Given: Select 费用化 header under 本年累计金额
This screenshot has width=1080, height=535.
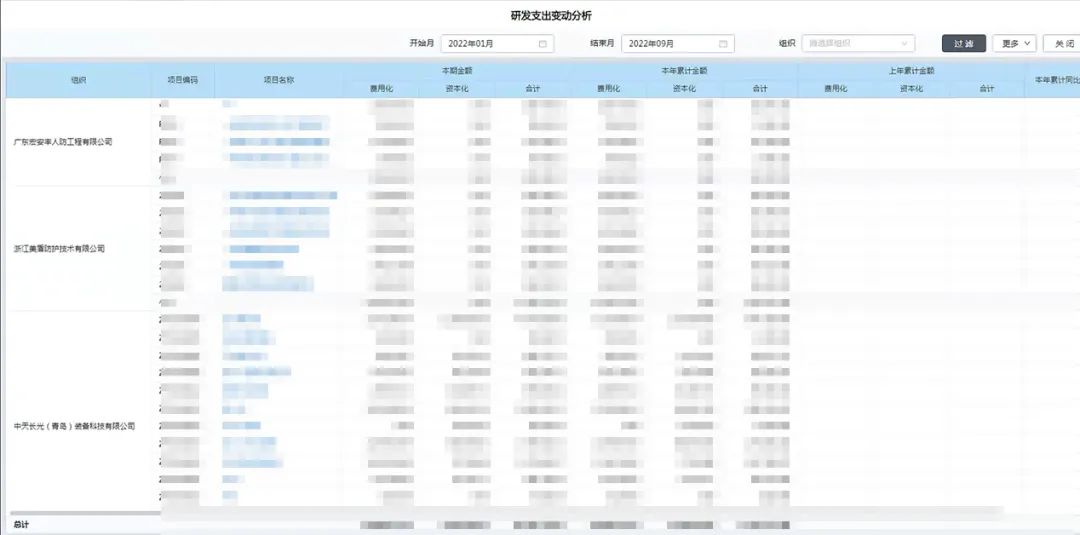Looking at the screenshot, I should [608, 89].
